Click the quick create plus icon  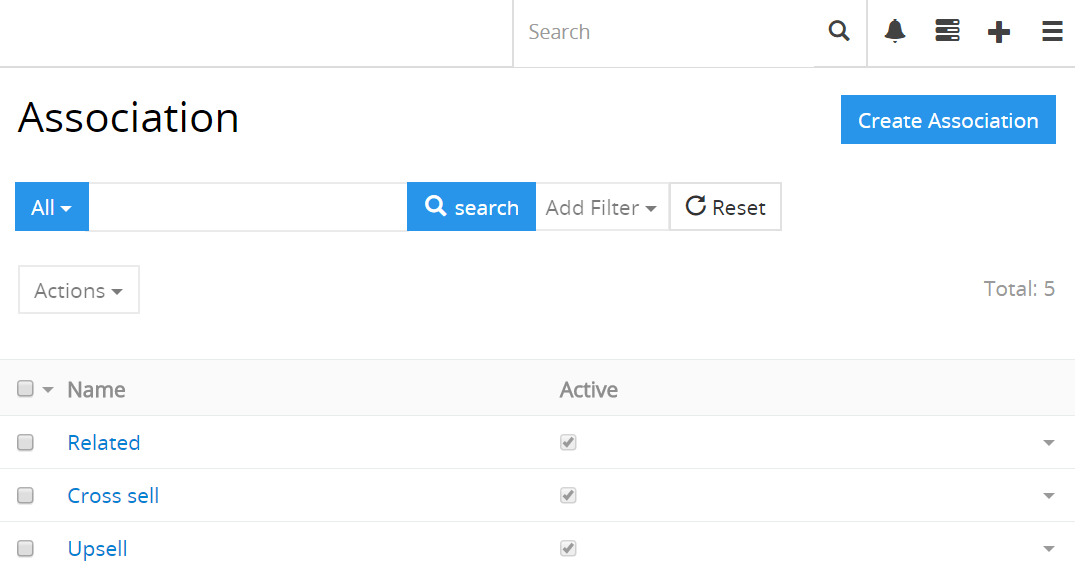[x=998, y=32]
